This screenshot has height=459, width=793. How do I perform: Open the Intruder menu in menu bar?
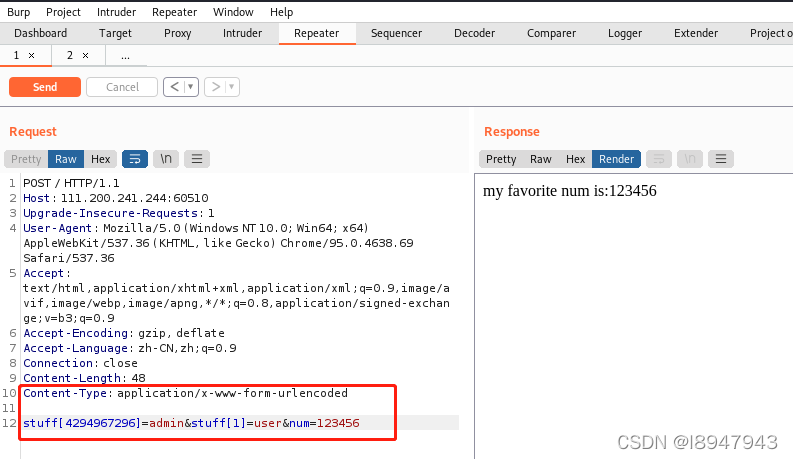point(116,12)
